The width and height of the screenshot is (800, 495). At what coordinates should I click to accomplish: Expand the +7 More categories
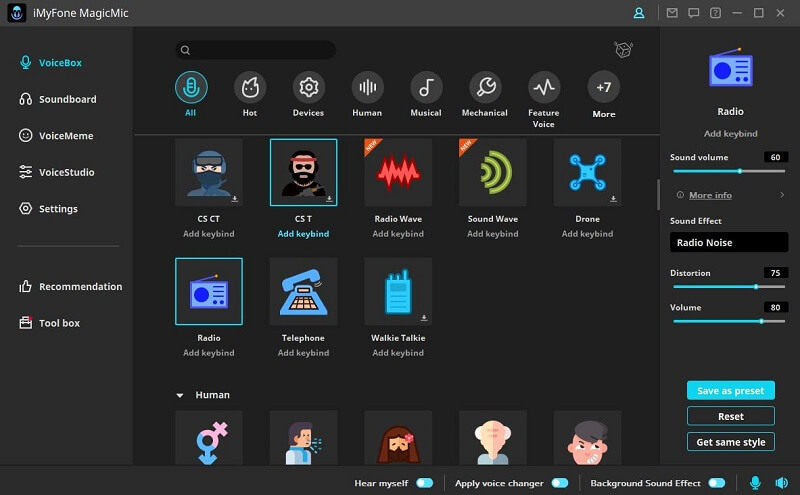pos(604,87)
